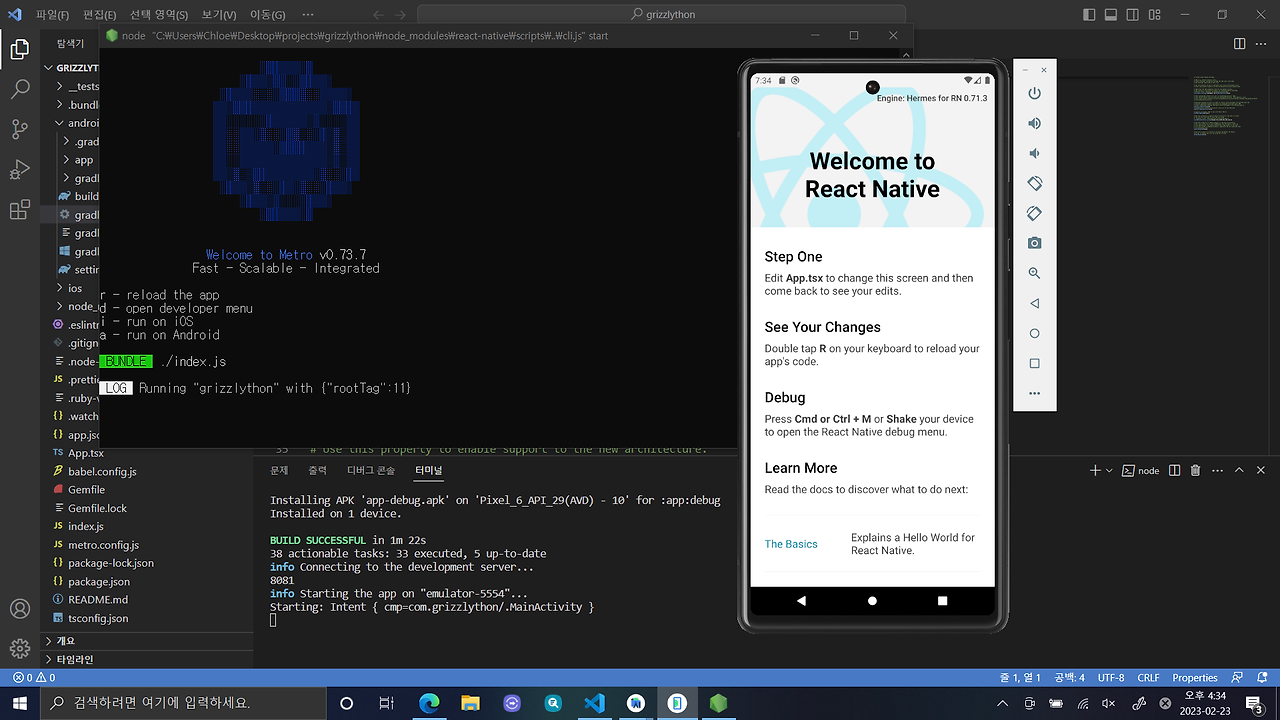Change the CRLF line ending setting

1148,677
